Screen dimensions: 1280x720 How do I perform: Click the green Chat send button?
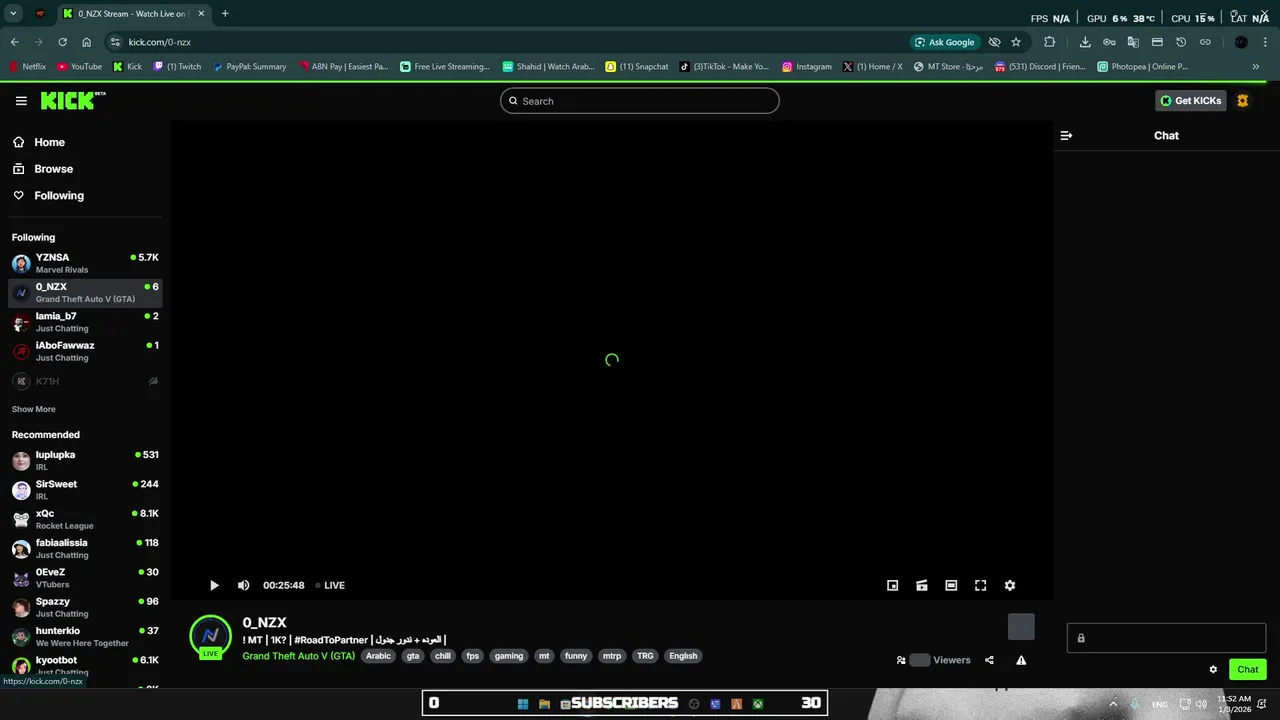(x=1248, y=670)
